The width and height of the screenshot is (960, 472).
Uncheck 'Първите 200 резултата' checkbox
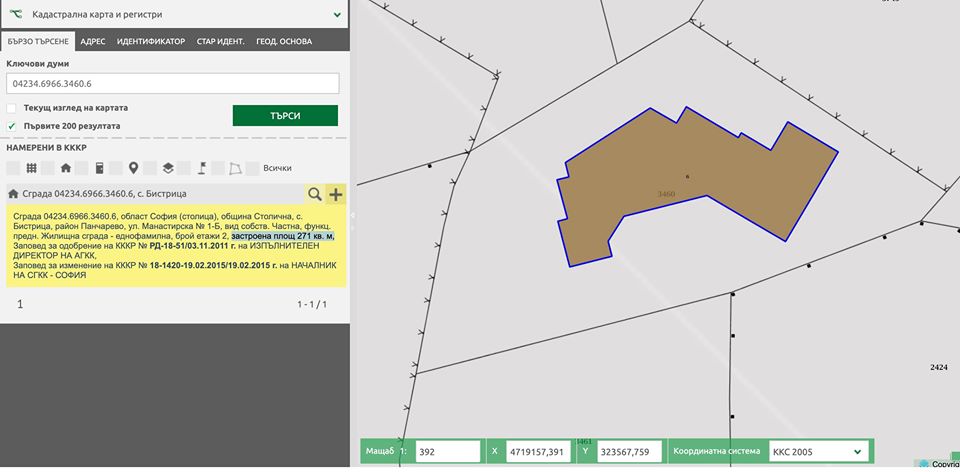12,126
